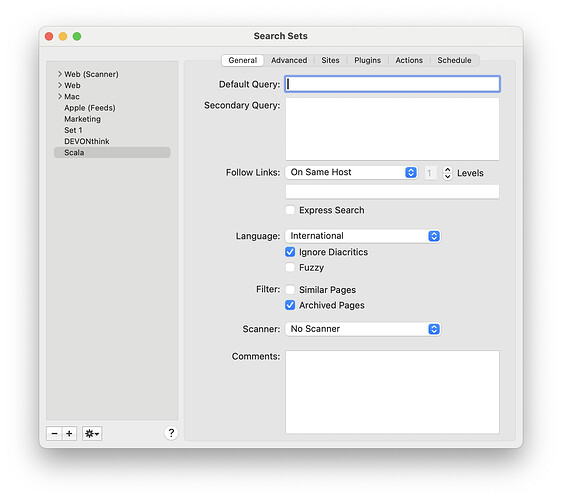The image size is (562, 500).
Task: Open the gear action menu
Action: coord(92,433)
